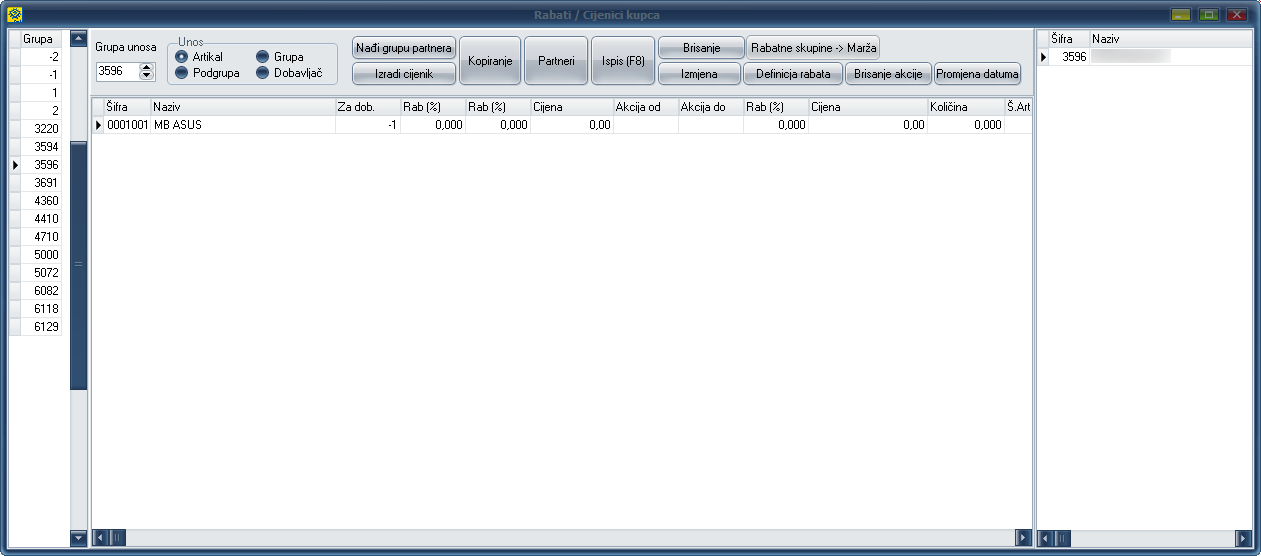
Task: Click right arrow of main grid scrollbar
Action: tap(1022, 538)
